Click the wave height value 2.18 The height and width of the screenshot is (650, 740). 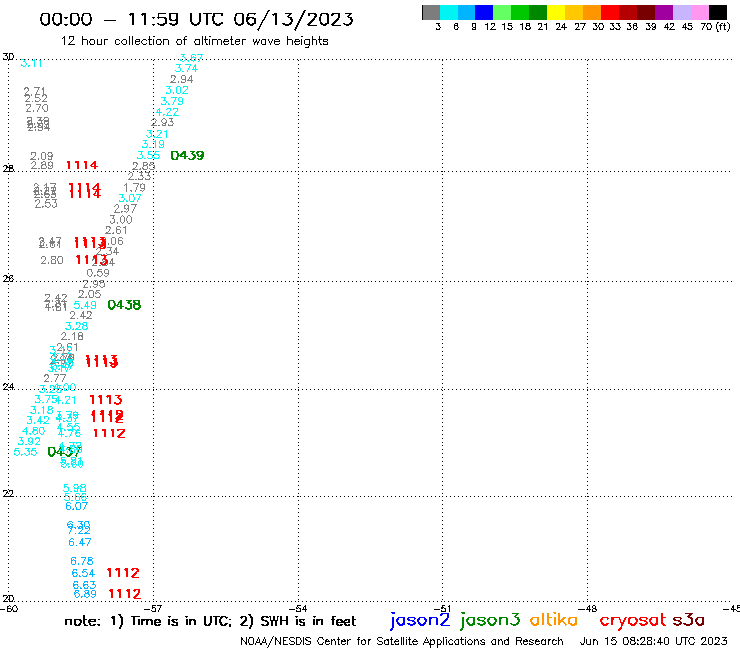click(x=72, y=337)
